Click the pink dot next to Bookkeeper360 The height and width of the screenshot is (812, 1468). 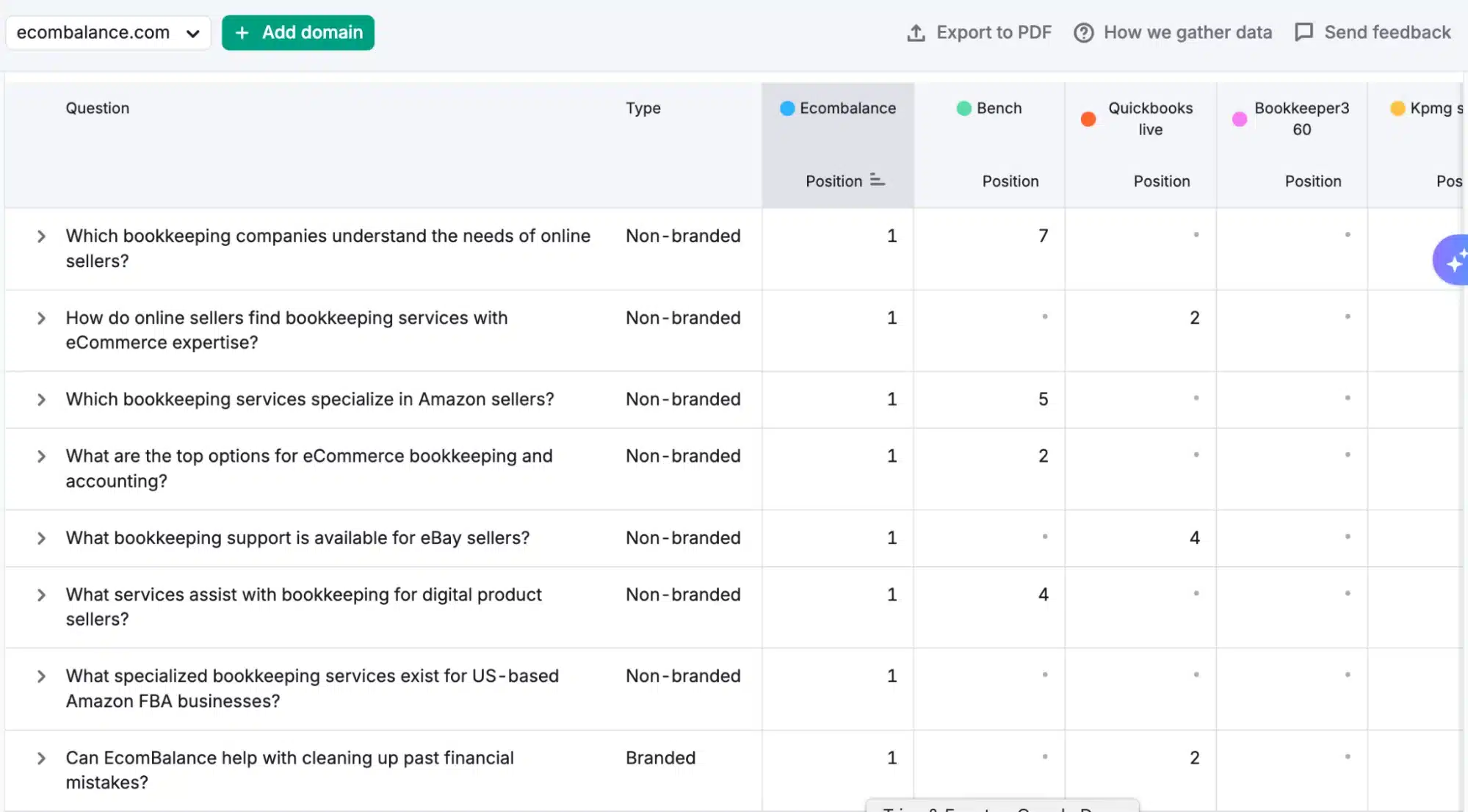coord(1240,118)
